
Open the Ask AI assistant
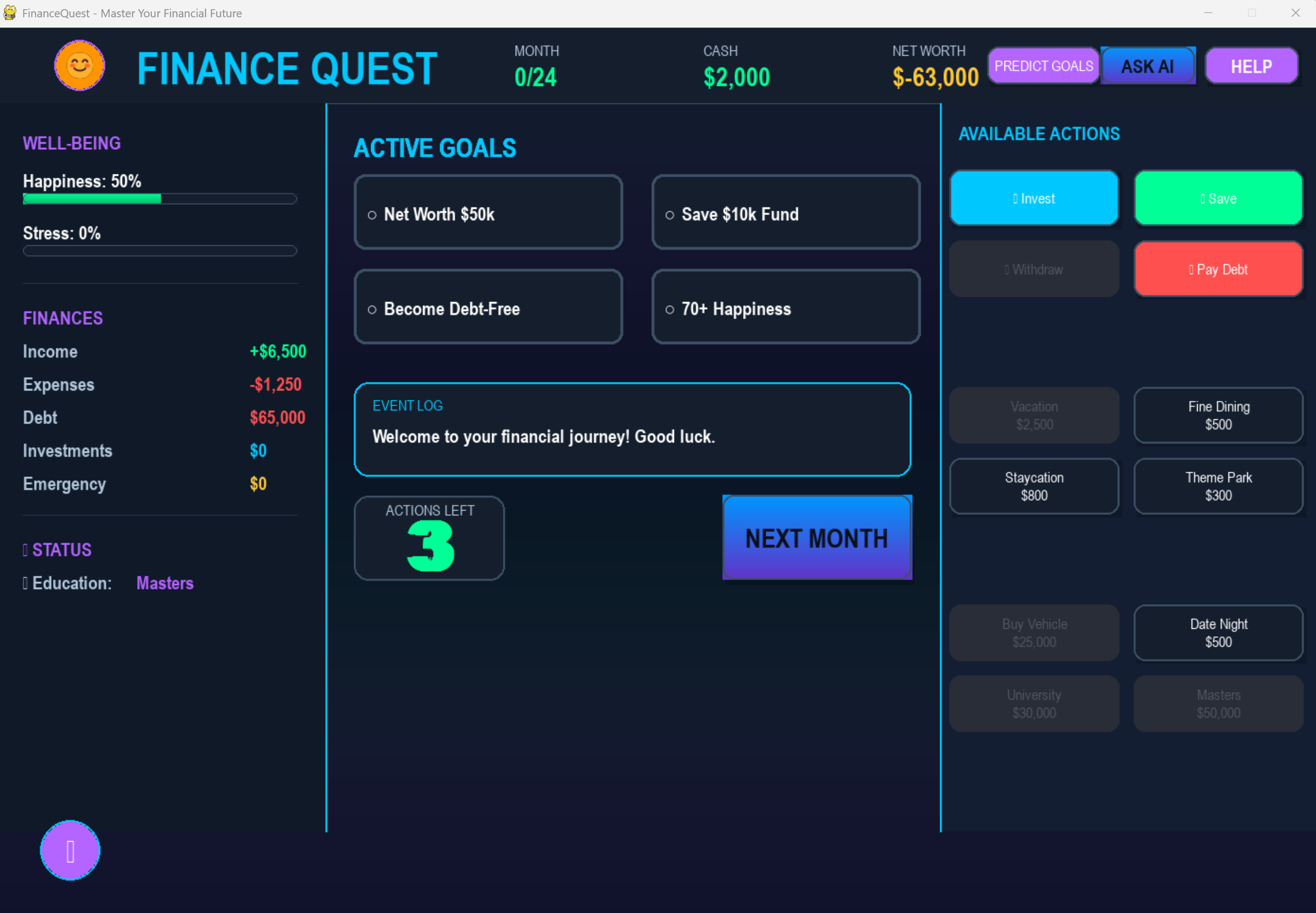coord(1148,66)
